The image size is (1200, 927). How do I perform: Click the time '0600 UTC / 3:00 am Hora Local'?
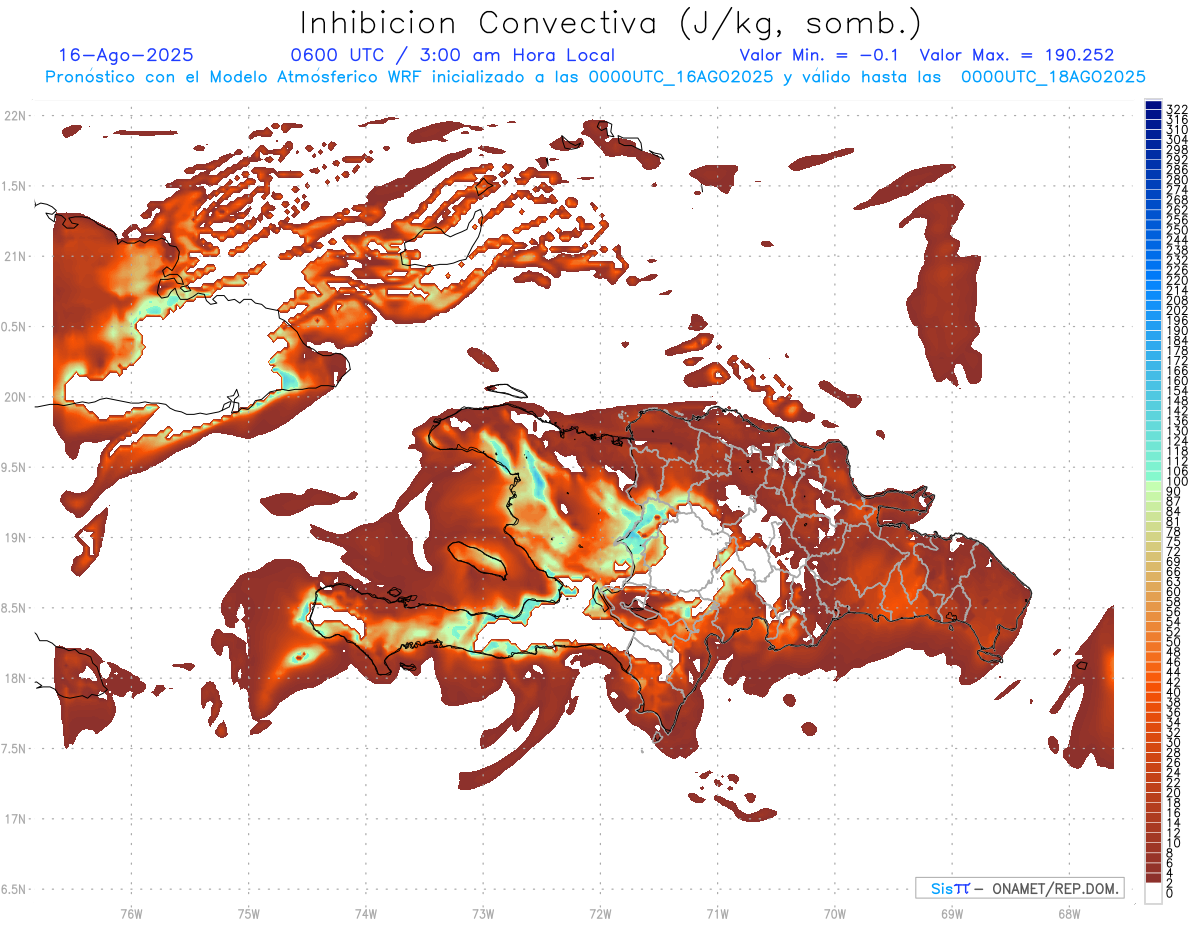[x=452, y=55]
